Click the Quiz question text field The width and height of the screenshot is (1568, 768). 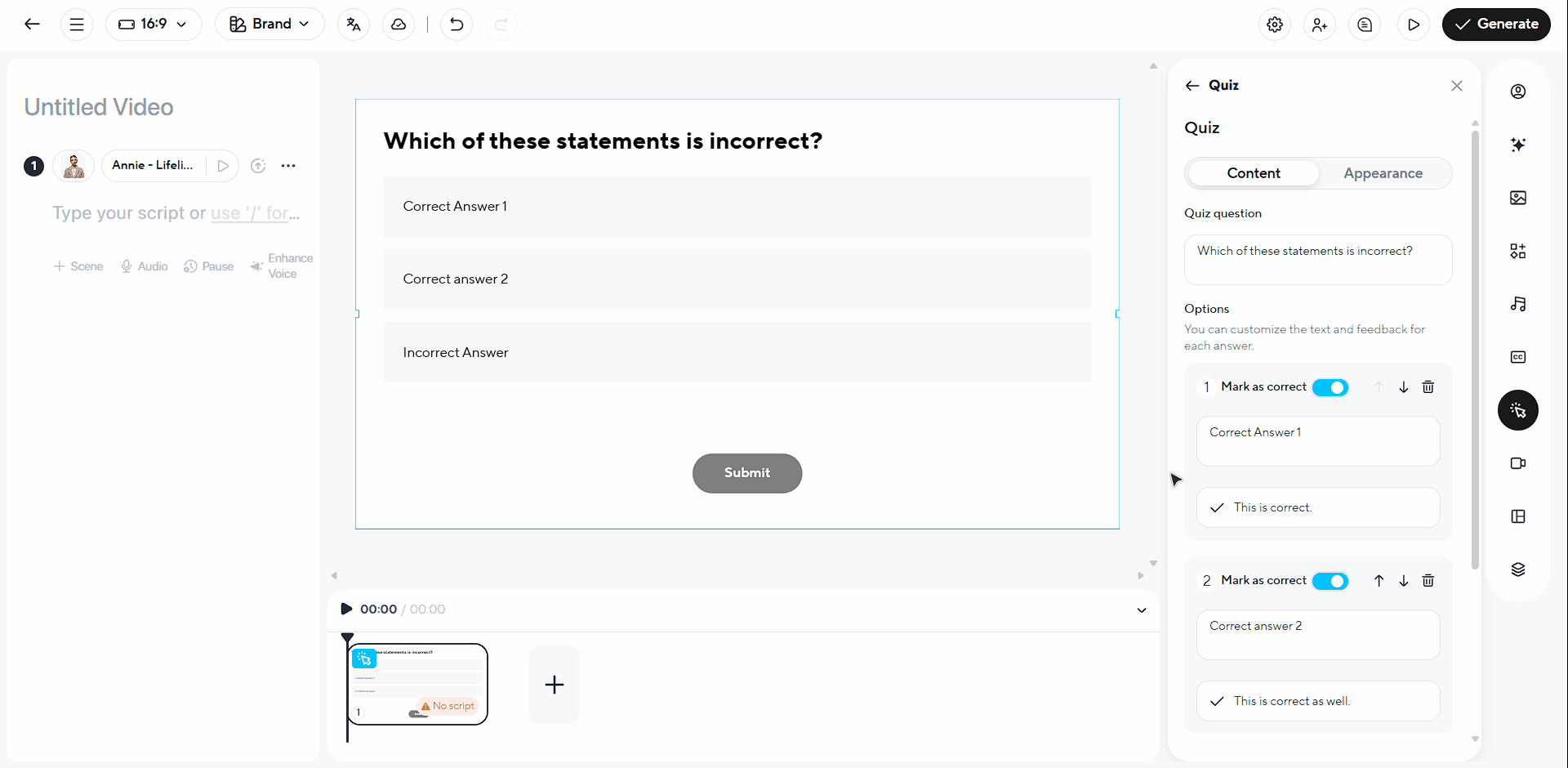(x=1317, y=259)
